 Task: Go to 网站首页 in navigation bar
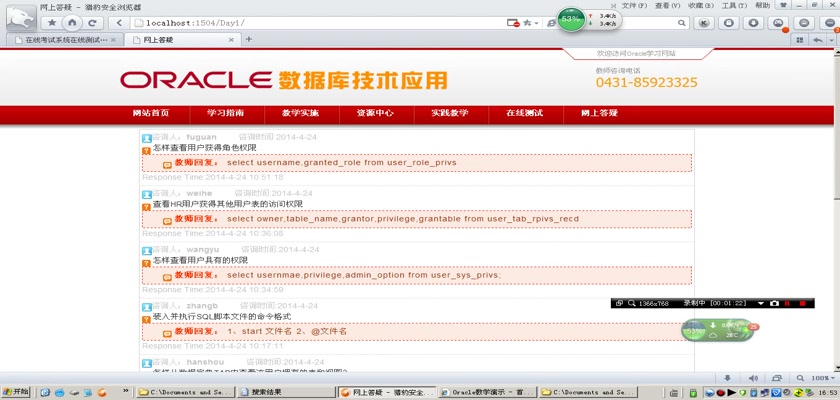coord(151,113)
